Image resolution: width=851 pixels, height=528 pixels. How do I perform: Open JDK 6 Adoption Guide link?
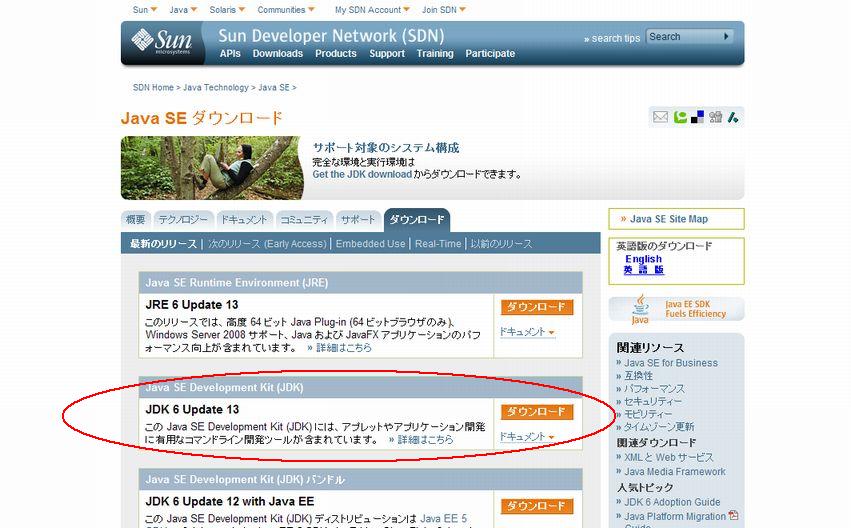click(672, 502)
